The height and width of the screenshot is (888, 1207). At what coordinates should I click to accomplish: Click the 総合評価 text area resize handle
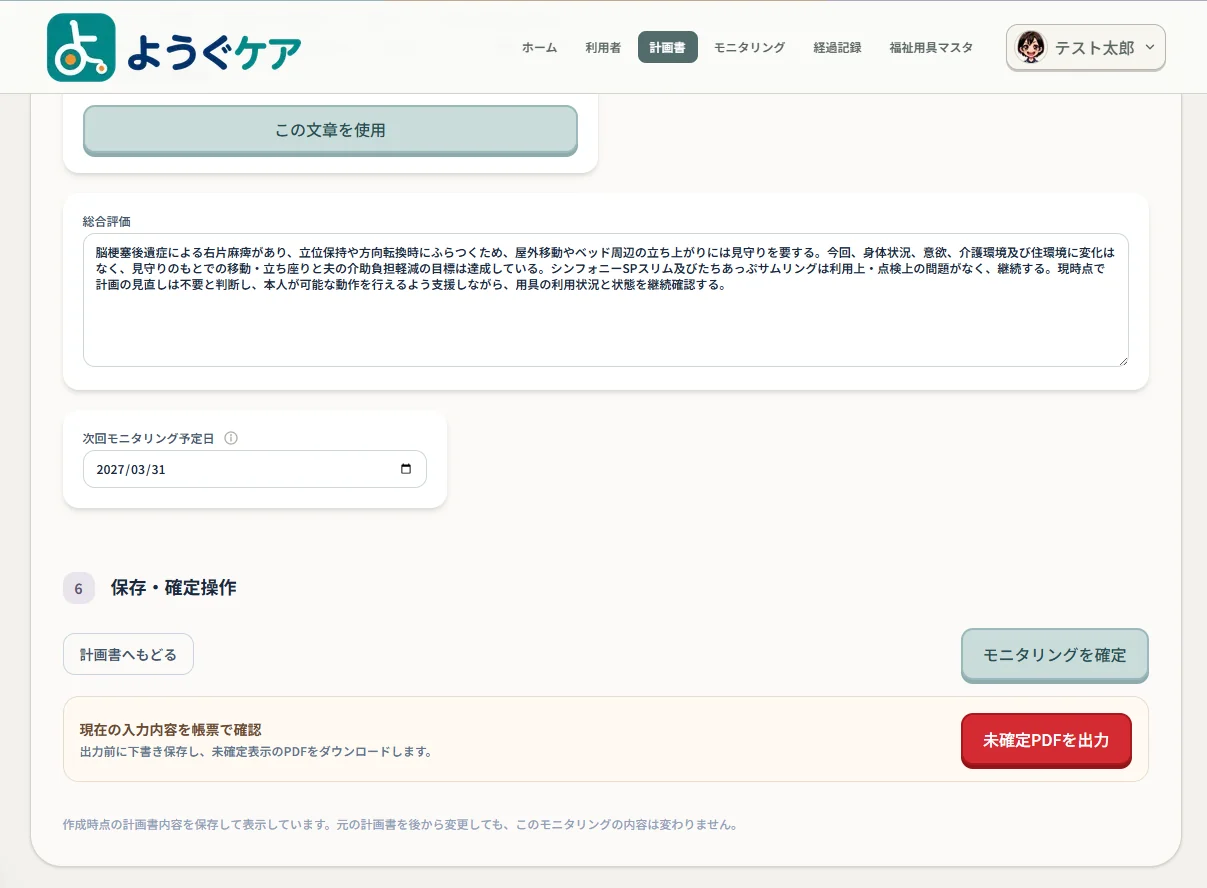pyautogui.click(x=1122, y=360)
